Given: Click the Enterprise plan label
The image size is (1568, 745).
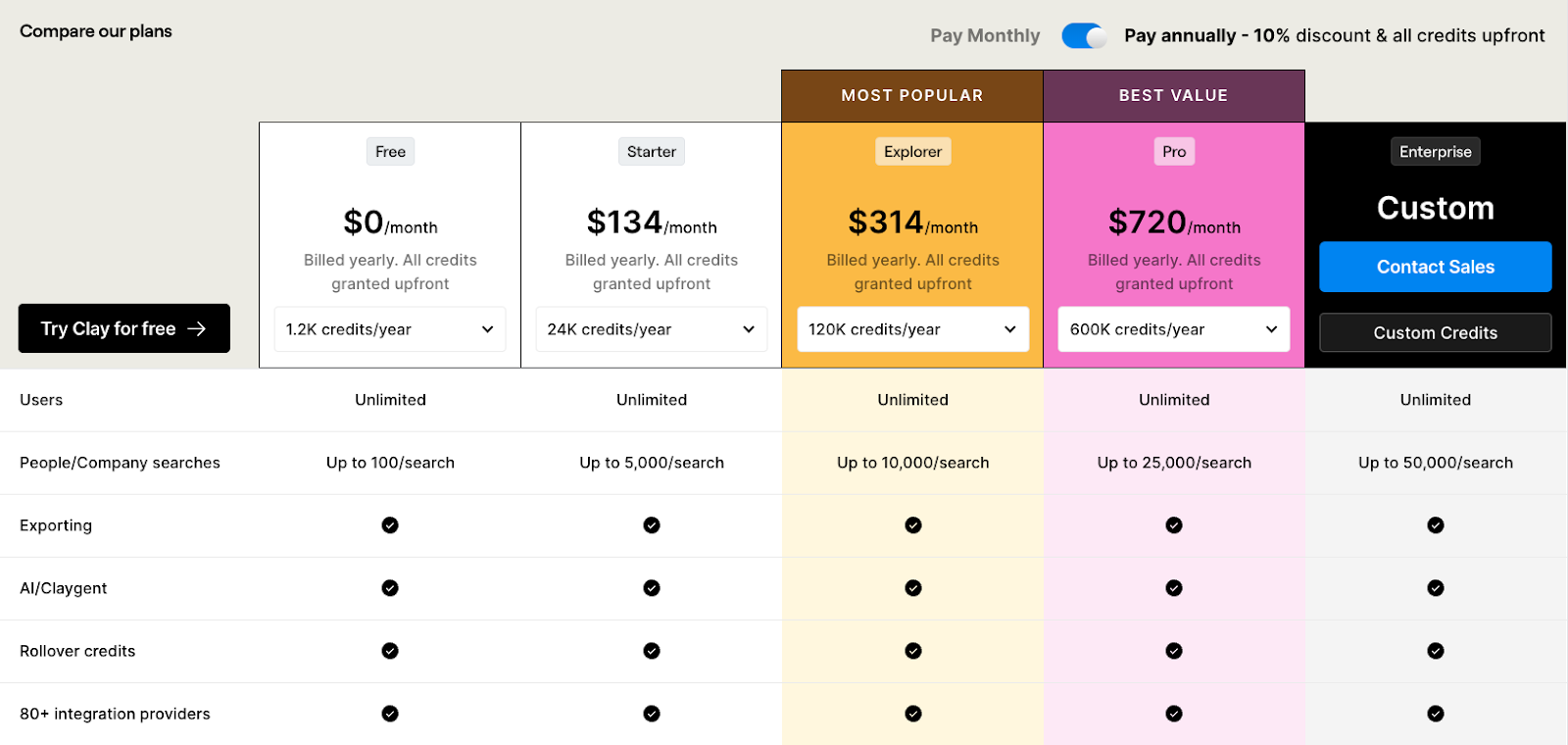Looking at the screenshot, I should (x=1436, y=152).
